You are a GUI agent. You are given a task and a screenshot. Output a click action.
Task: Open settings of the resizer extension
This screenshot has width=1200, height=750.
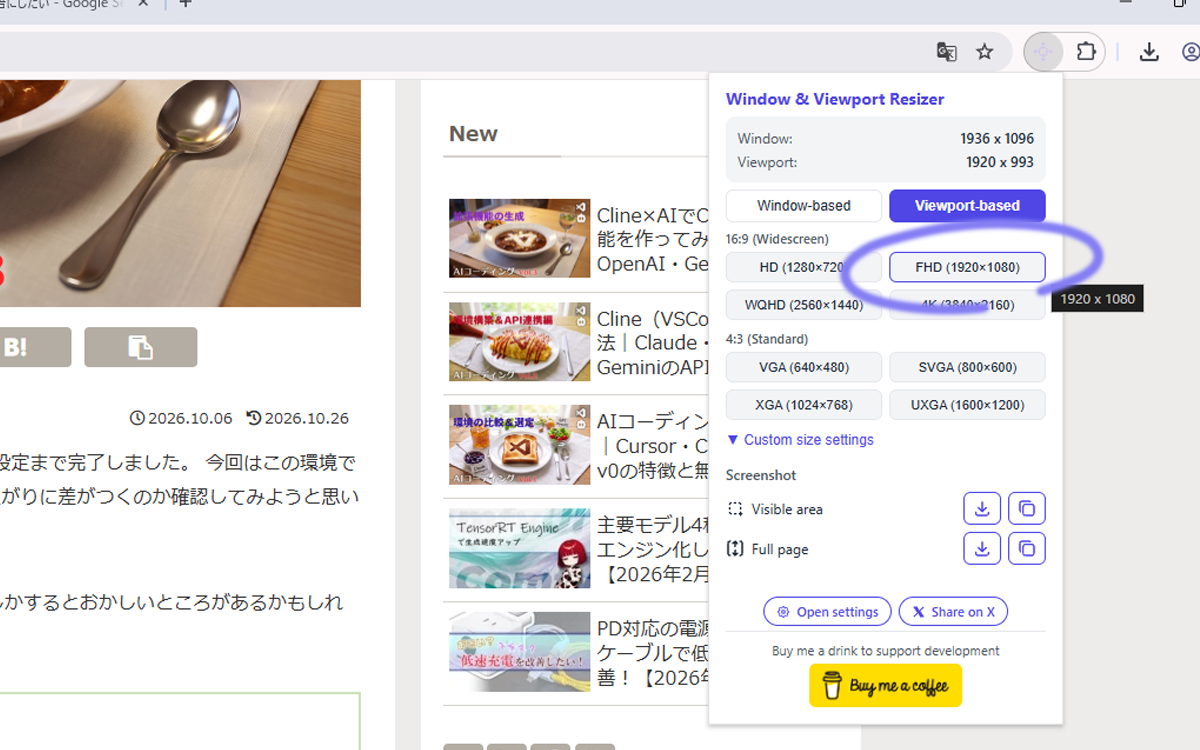[827, 612]
